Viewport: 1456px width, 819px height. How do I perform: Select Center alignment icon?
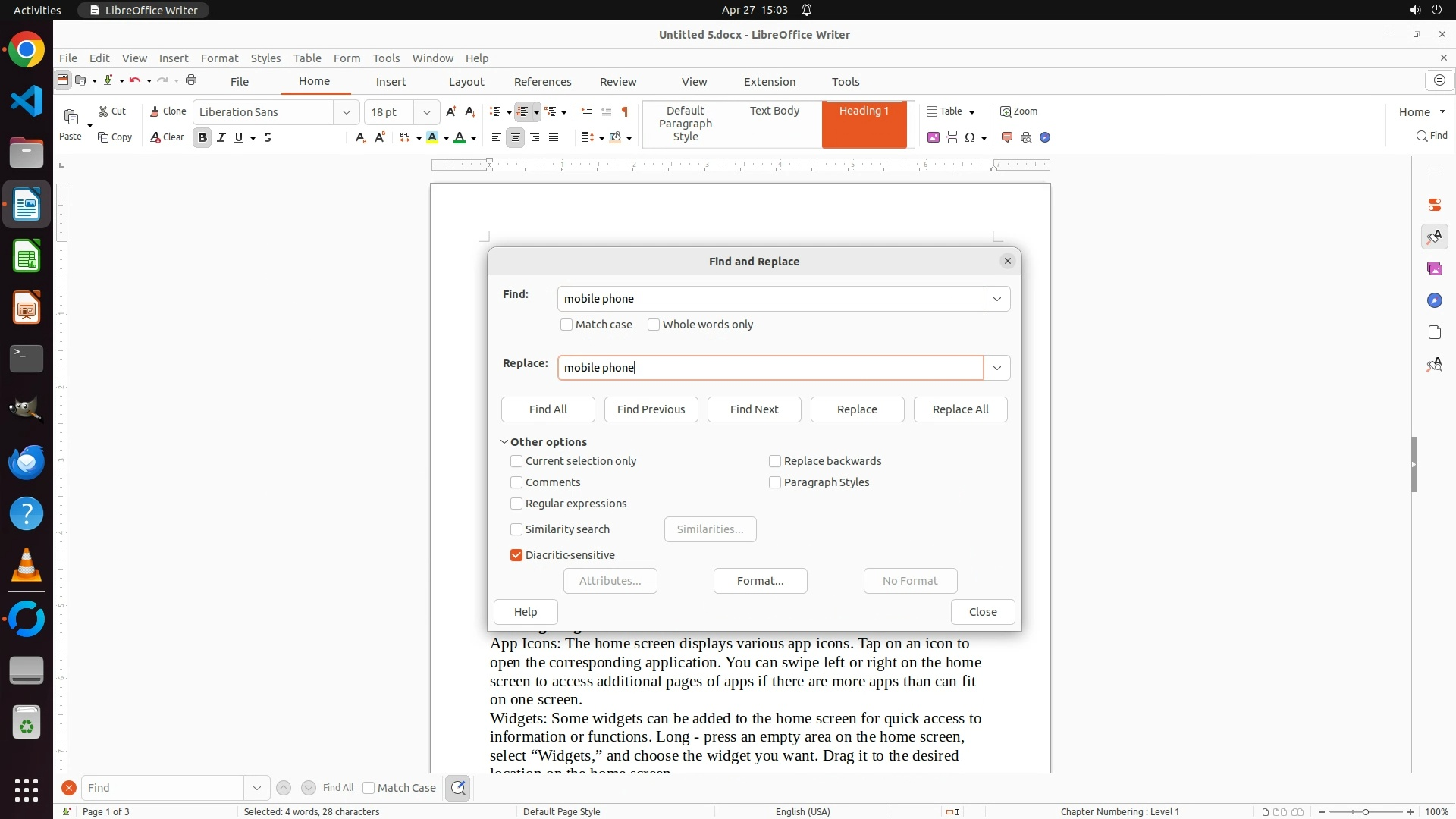click(516, 137)
